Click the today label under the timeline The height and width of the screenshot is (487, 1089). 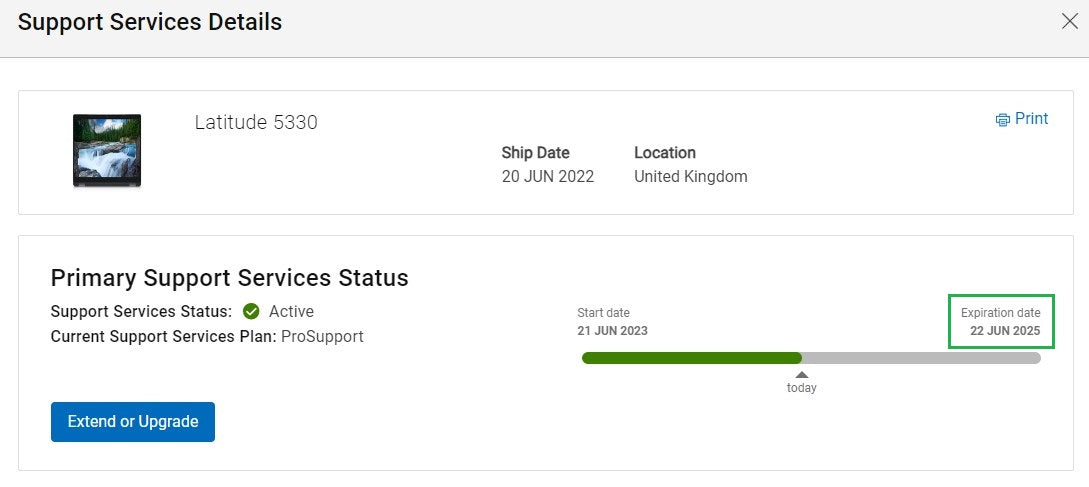(801, 388)
